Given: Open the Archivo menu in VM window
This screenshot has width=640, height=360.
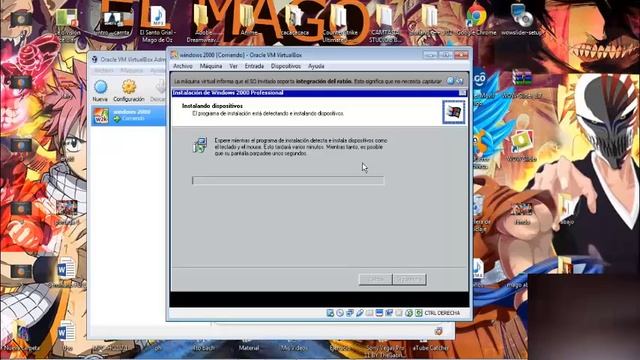Looking at the screenshot, I should tap(182, 66).
